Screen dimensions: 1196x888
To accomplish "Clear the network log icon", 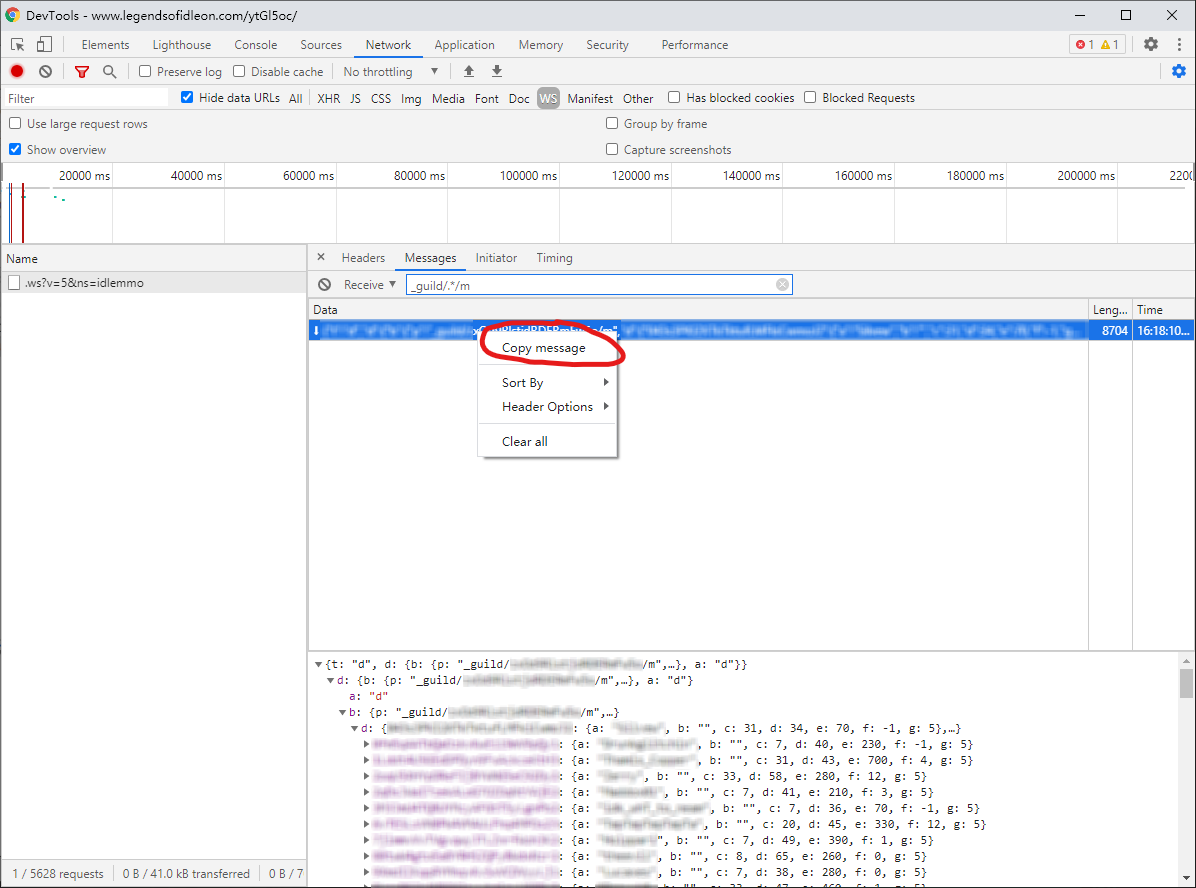I will point(46,71).
